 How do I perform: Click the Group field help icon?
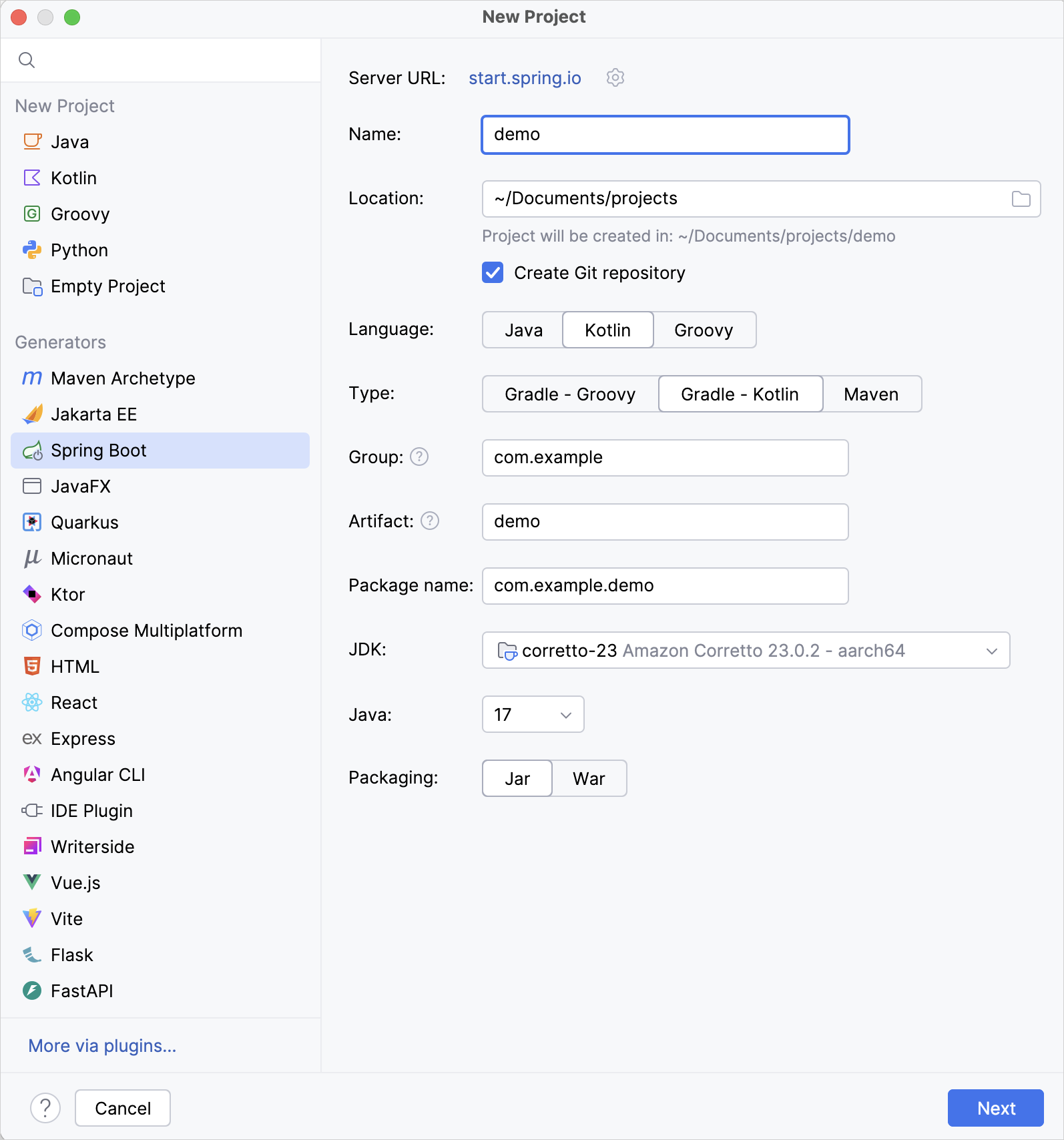419,457
